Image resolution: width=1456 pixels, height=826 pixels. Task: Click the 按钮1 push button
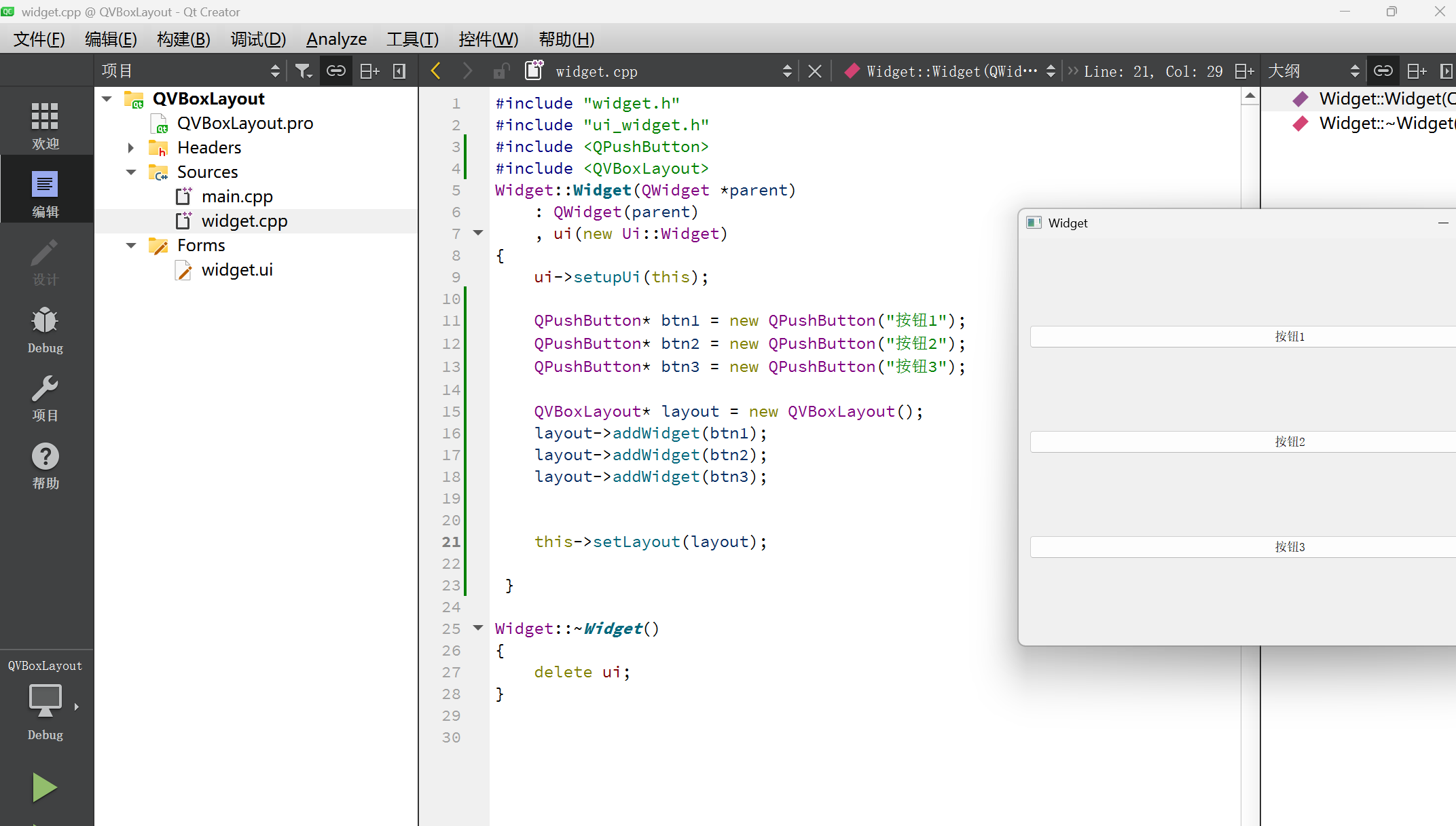click(1288, 337)
